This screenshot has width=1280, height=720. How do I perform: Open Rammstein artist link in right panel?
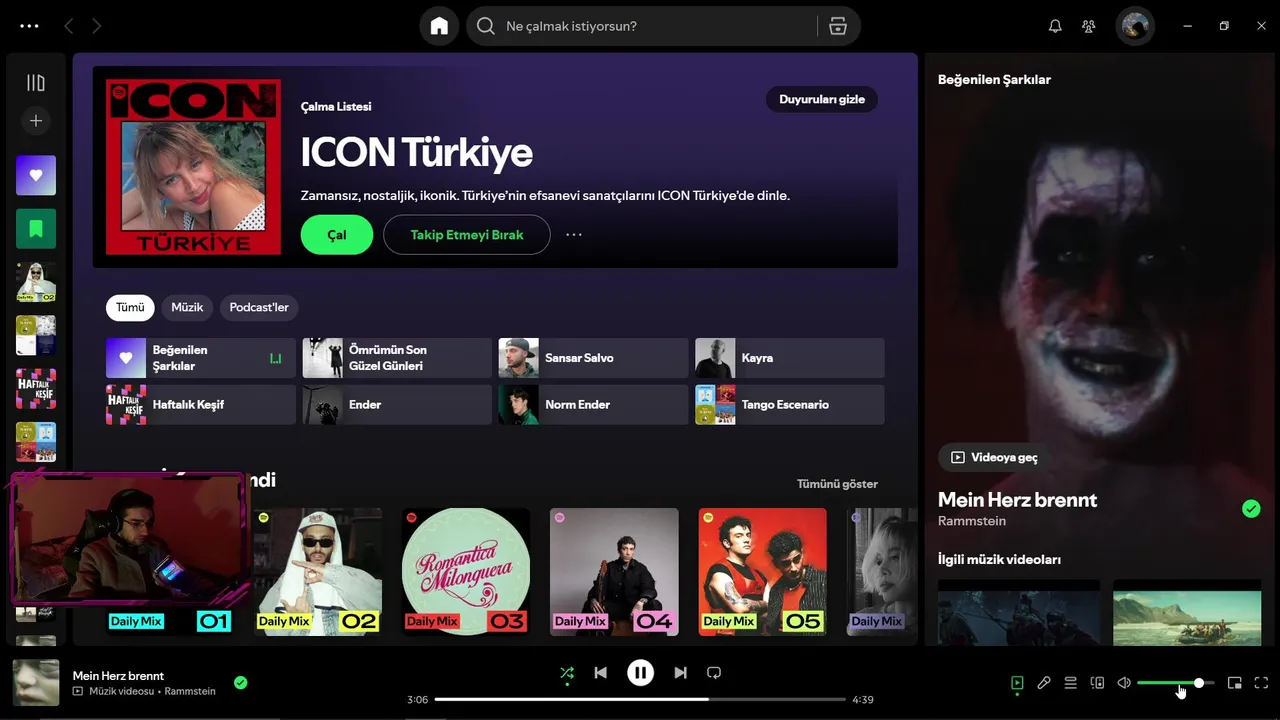click(x=972, y=521)
